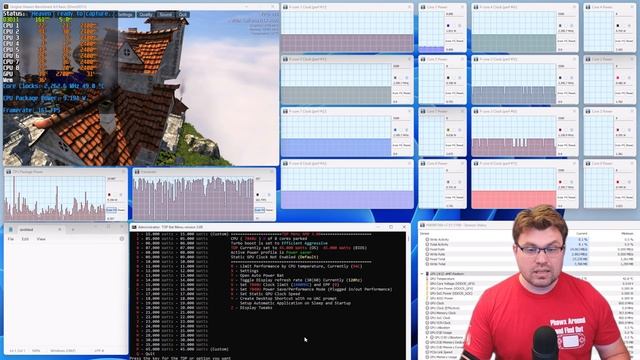The width and height of the screenshot is (640, 360).
Task: Click Quit in the Heaven benchmark bar
Action: coord(182,15)
